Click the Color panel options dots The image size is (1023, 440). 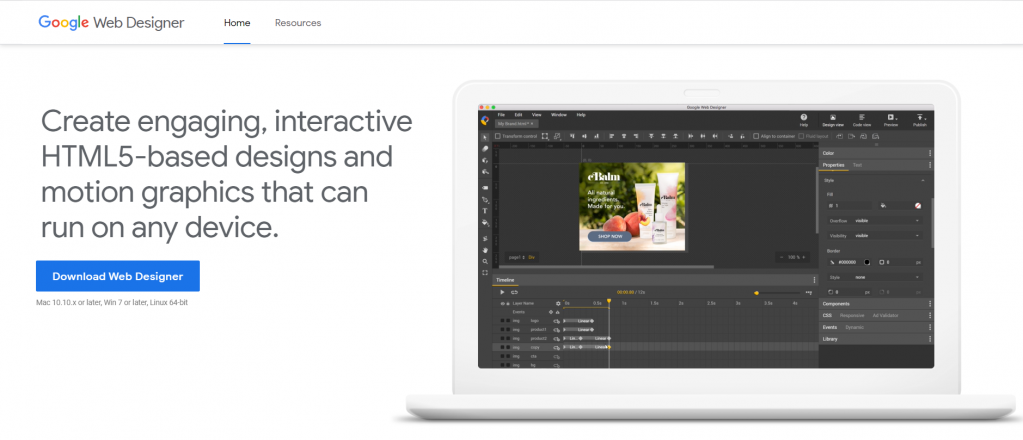930,153
